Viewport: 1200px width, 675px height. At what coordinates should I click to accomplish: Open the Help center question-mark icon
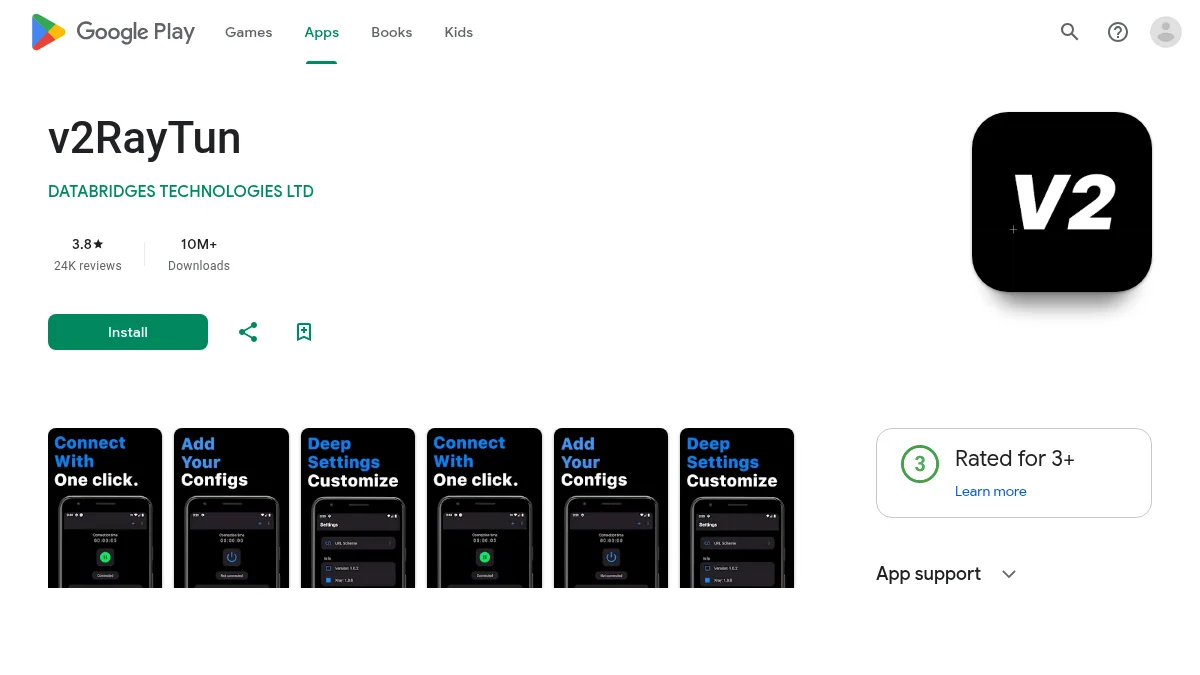pos(1118,32)
